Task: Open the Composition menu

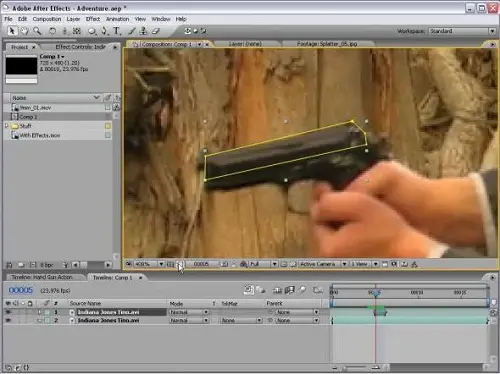Action: pyautogui.click(x=47, y=19)
